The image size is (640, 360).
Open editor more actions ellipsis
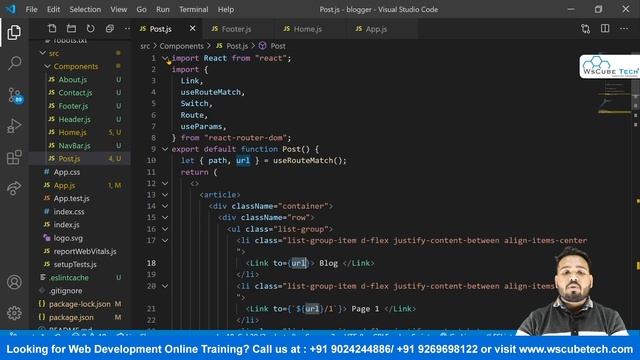(624, 29)
